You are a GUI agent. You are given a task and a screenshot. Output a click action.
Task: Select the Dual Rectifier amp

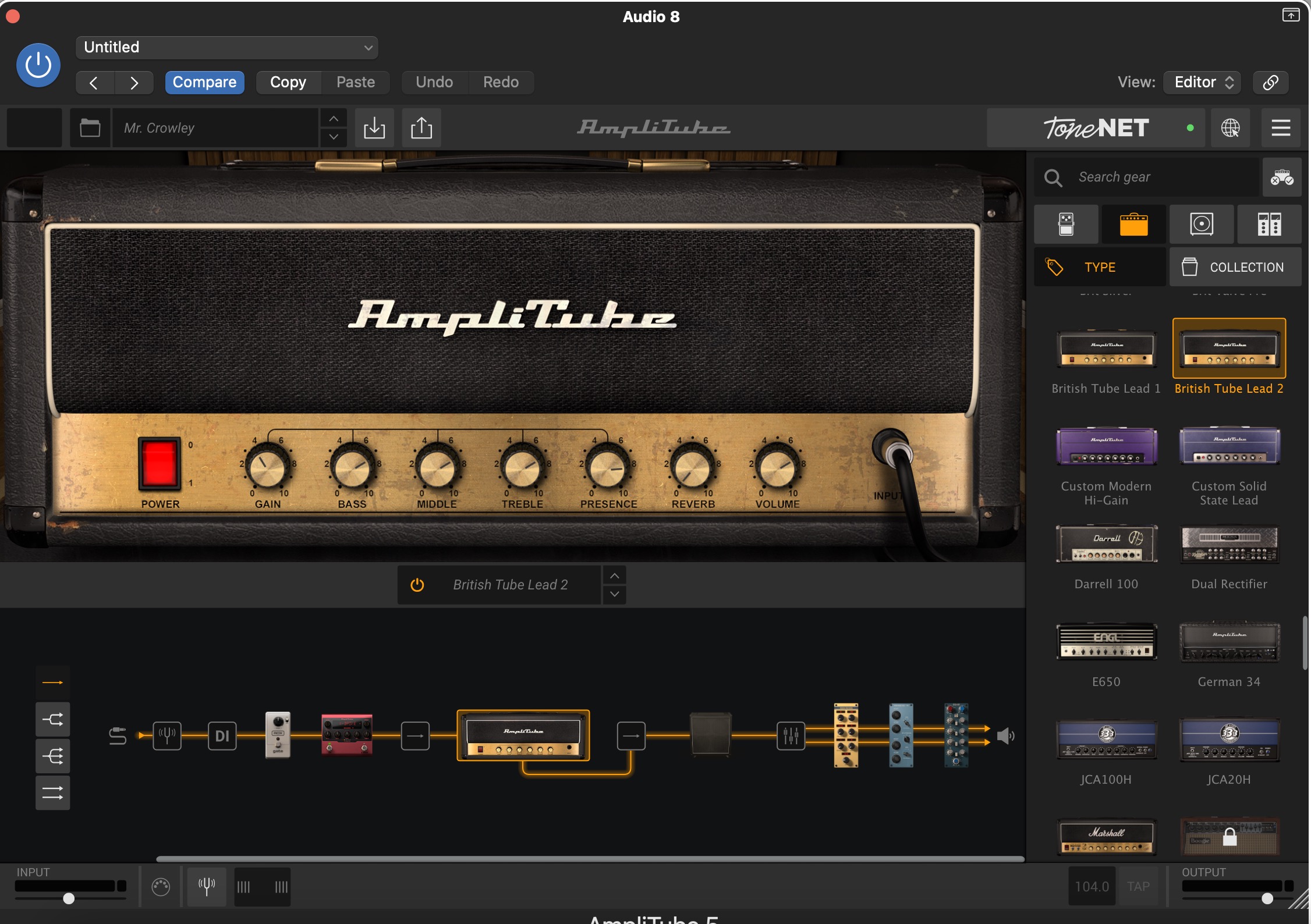[x=1229, y=545]
